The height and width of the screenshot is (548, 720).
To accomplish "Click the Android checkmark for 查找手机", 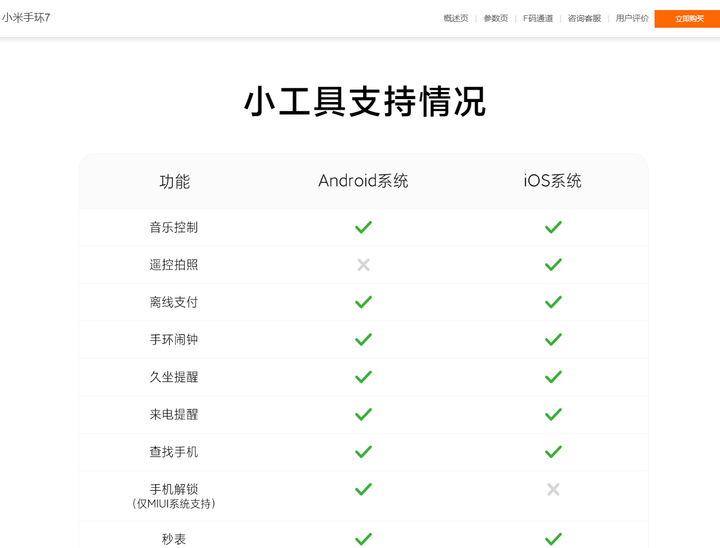I will [363, 452].
